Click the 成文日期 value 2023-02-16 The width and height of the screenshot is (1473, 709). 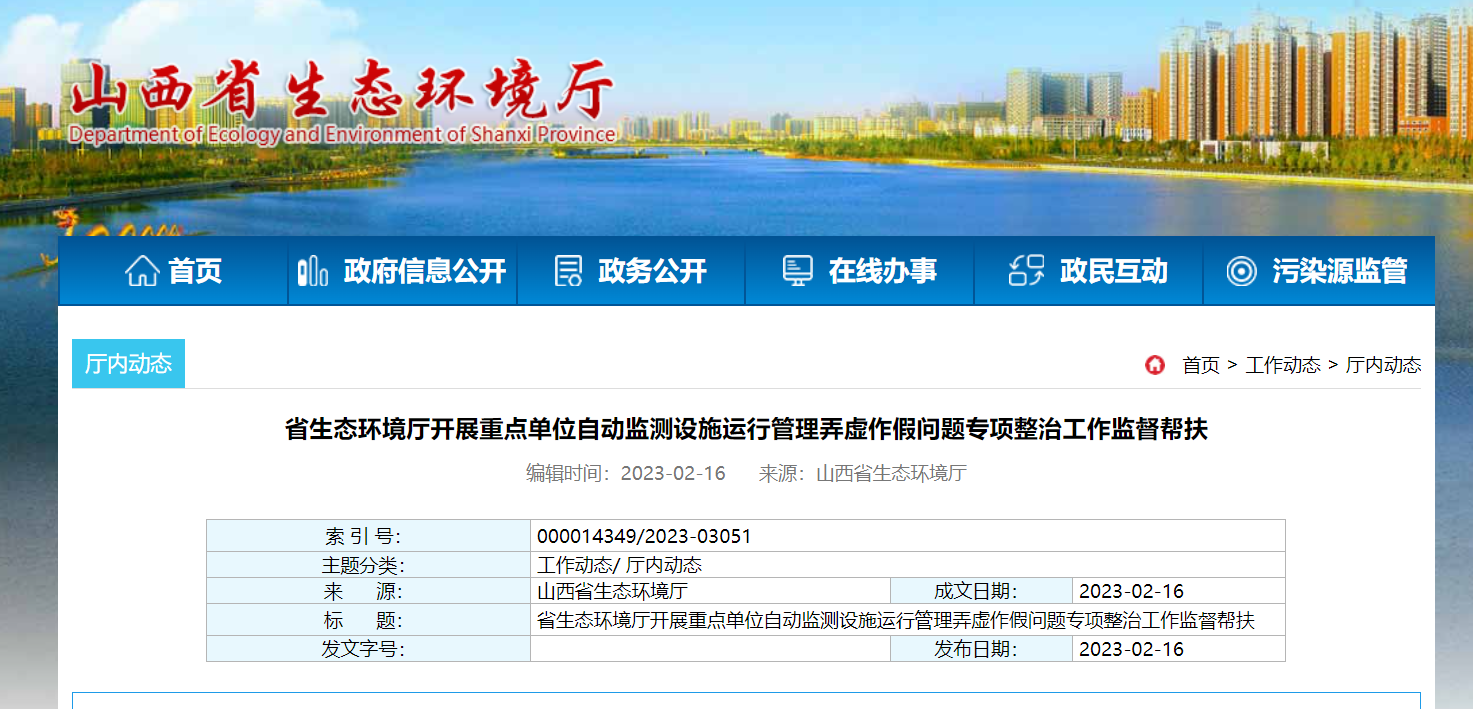(x=1131, y=591)
